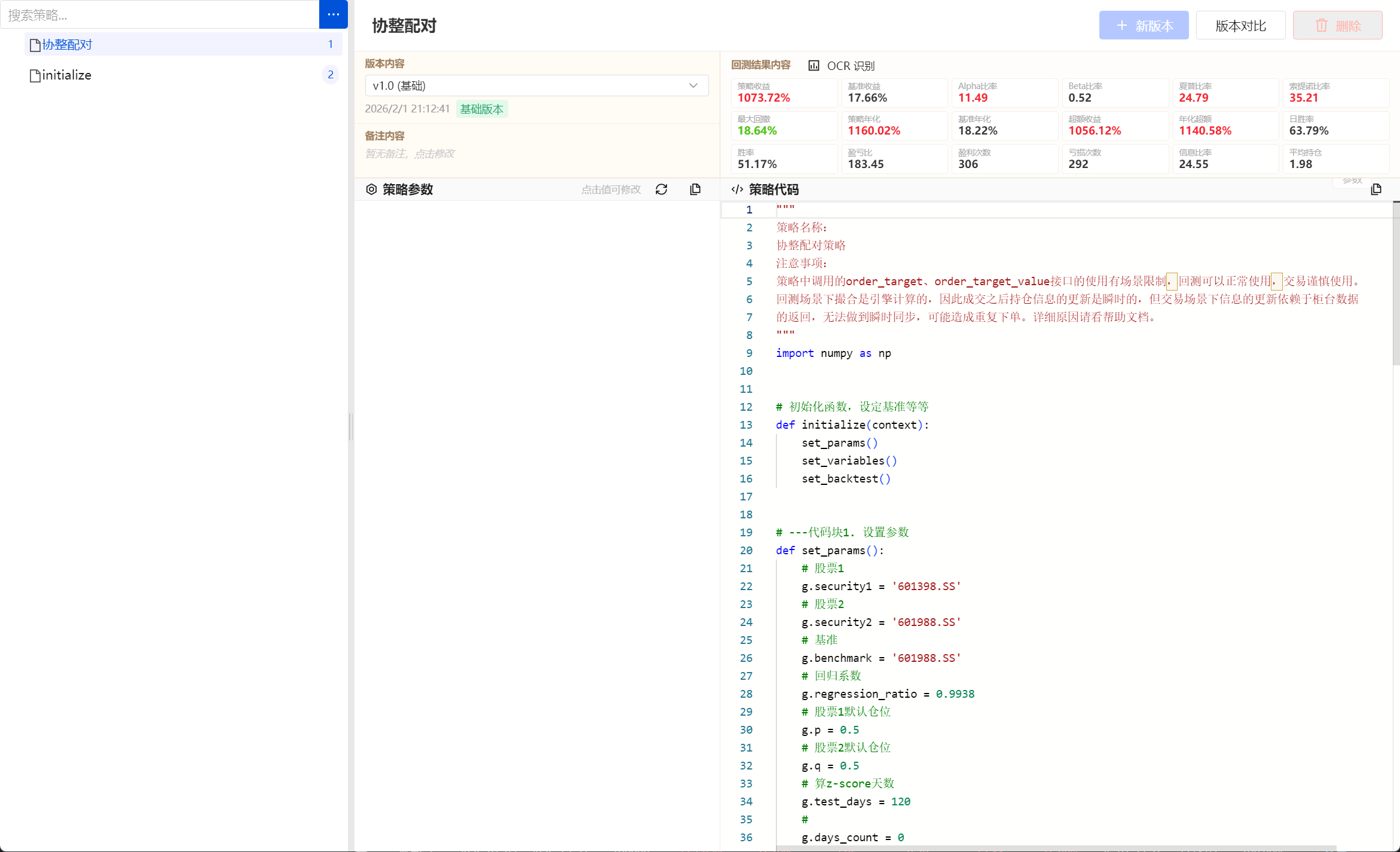Refresh strategy parameters with the reload icon
This screenshot has width=1400, height=852.
[x=661, y=190]
